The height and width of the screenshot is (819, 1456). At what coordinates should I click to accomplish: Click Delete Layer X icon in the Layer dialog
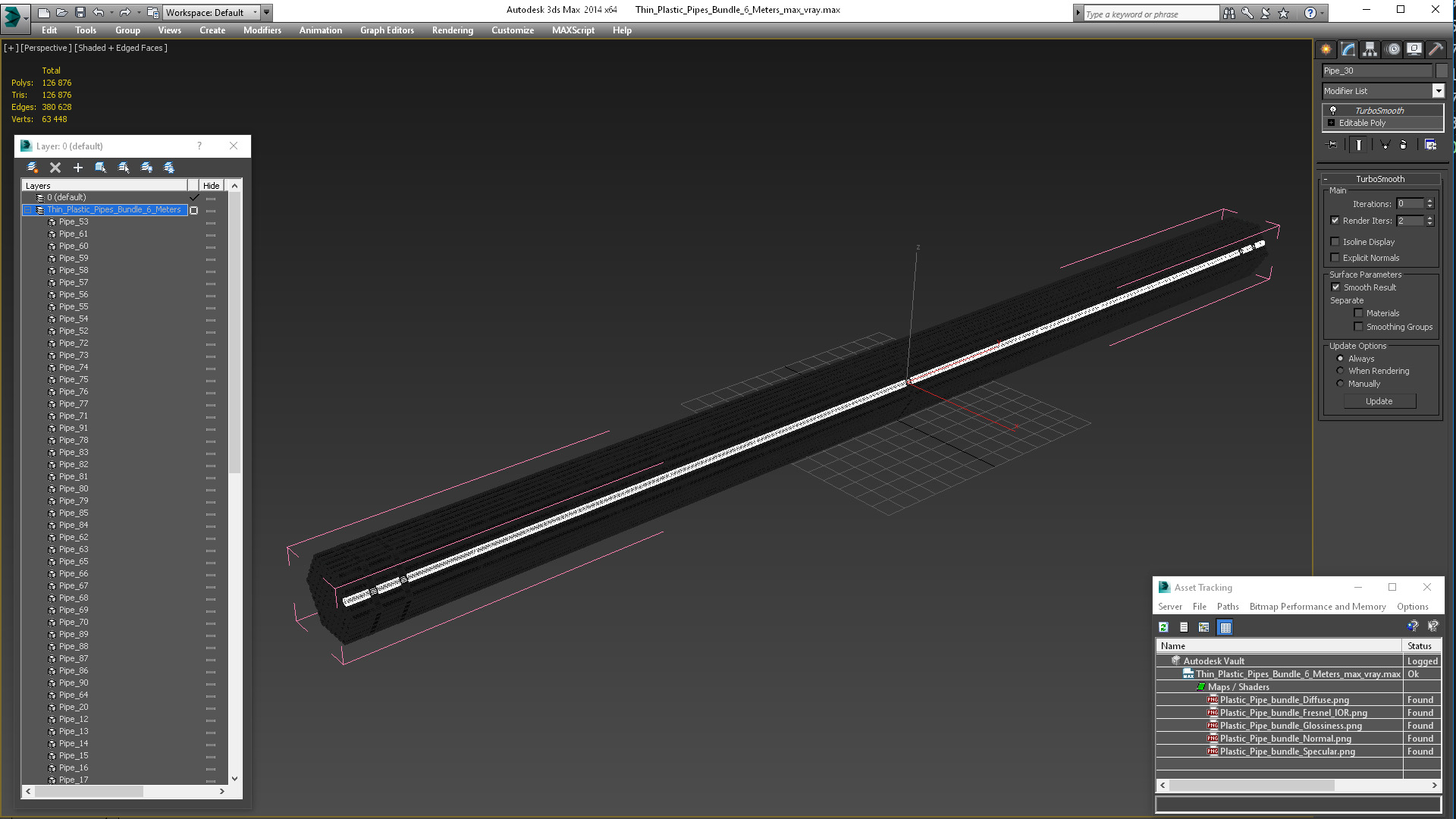[x=55, y=168]
